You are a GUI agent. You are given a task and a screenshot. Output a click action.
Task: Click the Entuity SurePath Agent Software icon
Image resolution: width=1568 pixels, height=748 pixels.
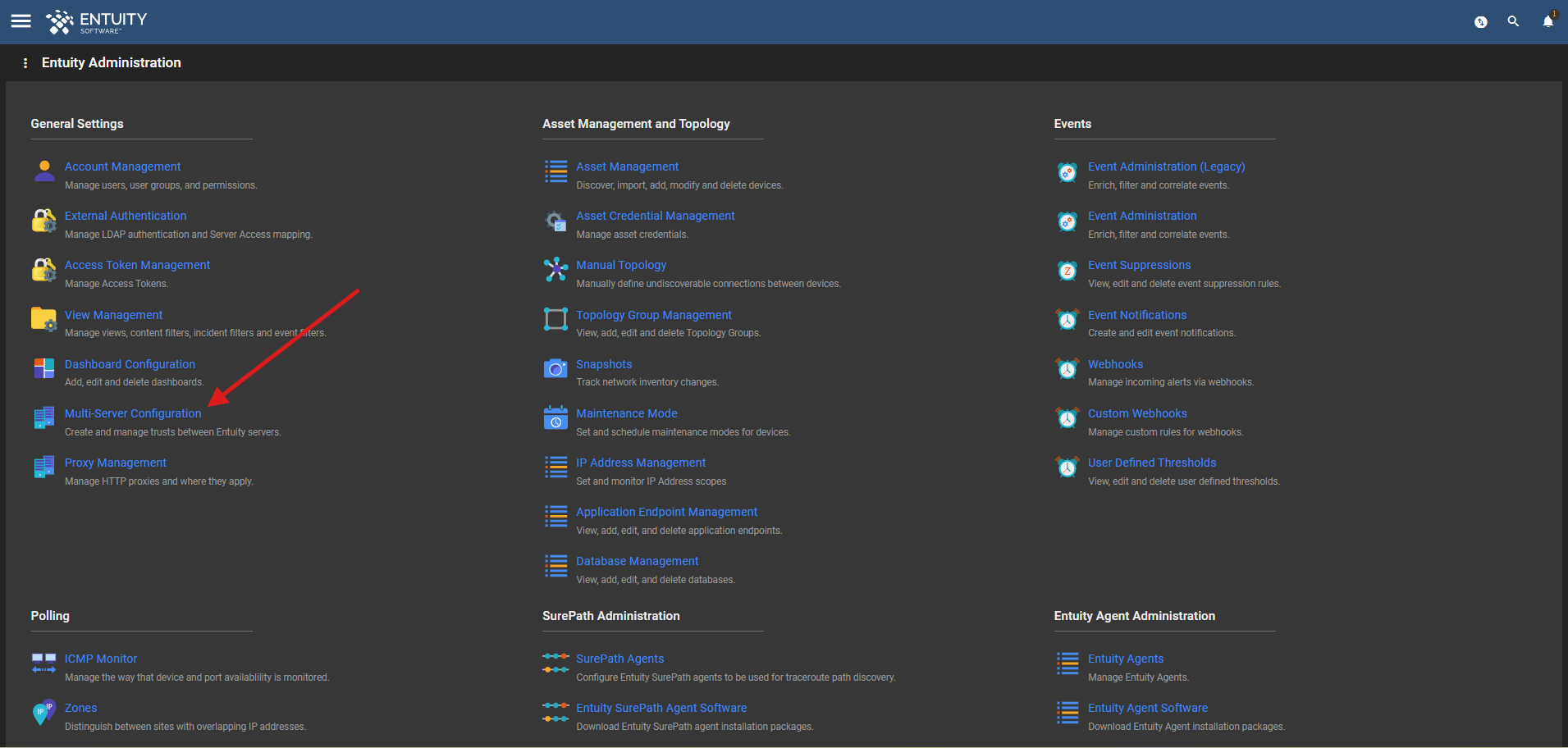556,712
